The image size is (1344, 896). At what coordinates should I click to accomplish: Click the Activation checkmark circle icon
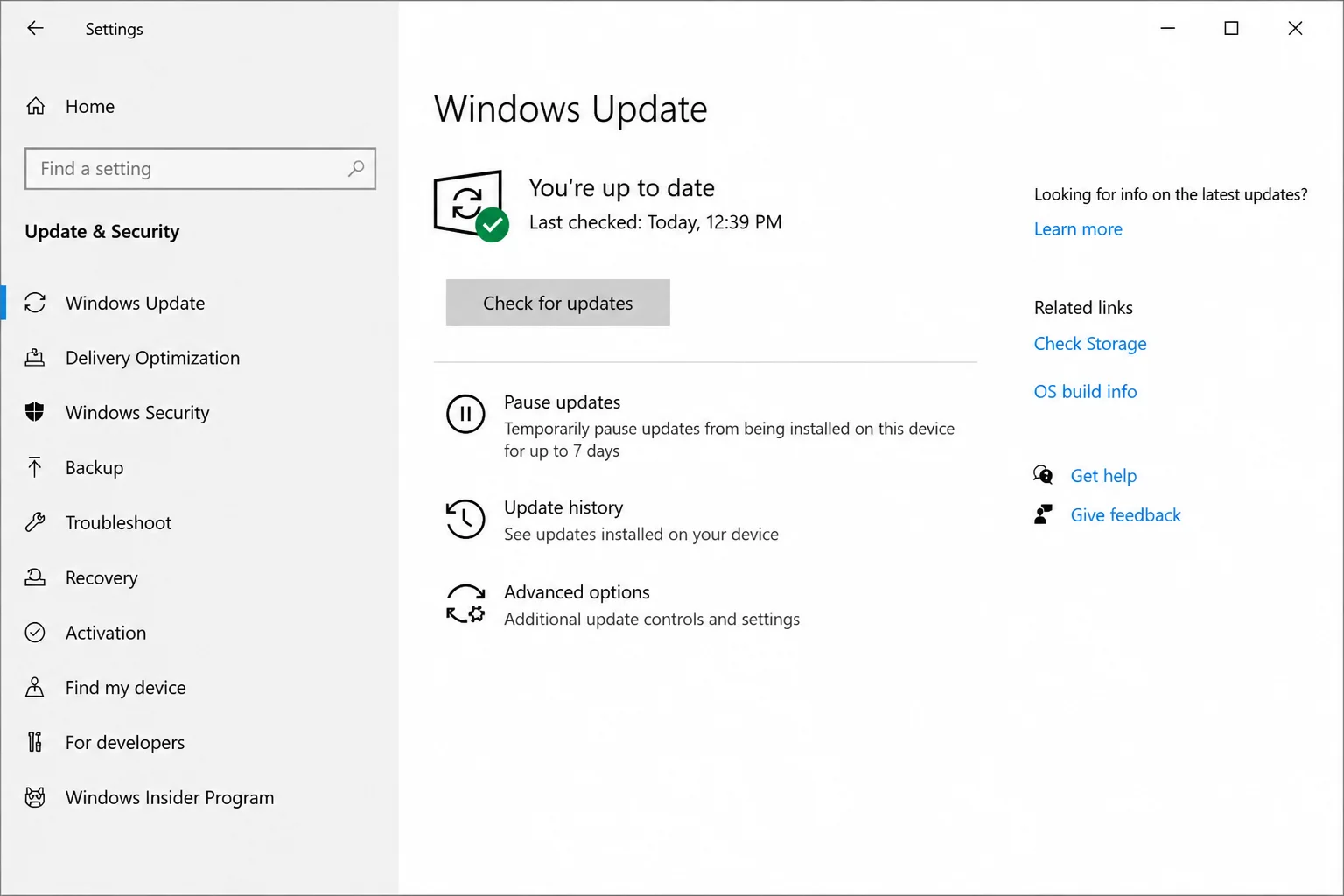pos(35,633)
